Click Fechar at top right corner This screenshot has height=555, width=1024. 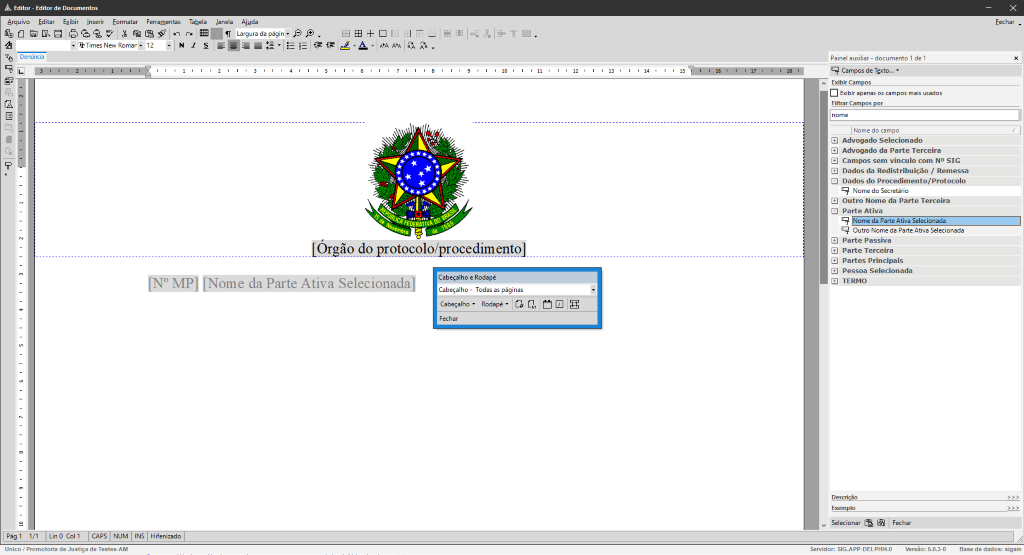tap(1004, 22)
